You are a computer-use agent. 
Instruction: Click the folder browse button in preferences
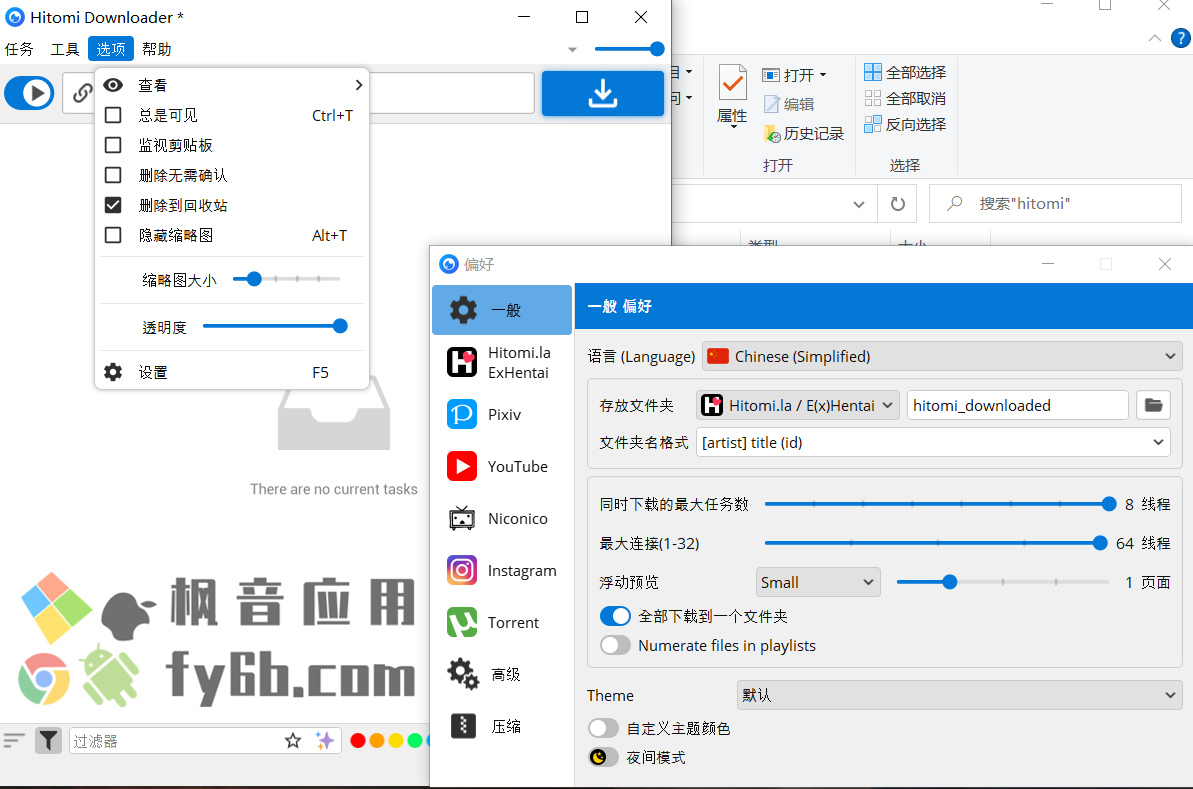click(1153, 406)
